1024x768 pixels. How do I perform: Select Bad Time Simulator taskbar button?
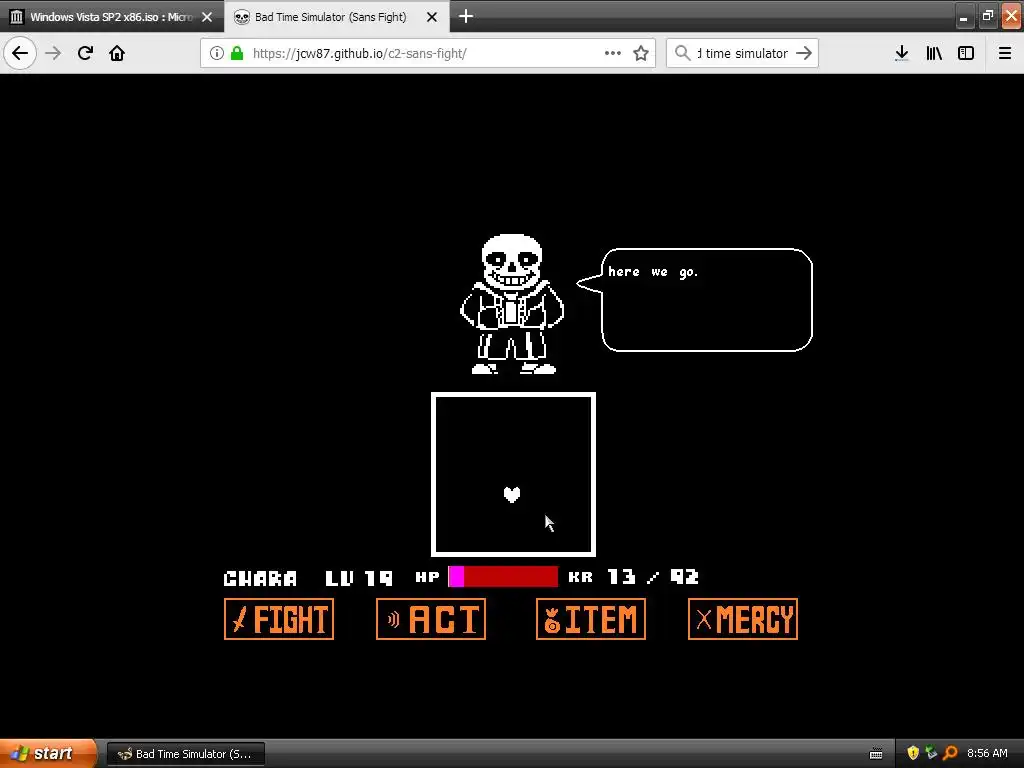(x=186, y=754)
